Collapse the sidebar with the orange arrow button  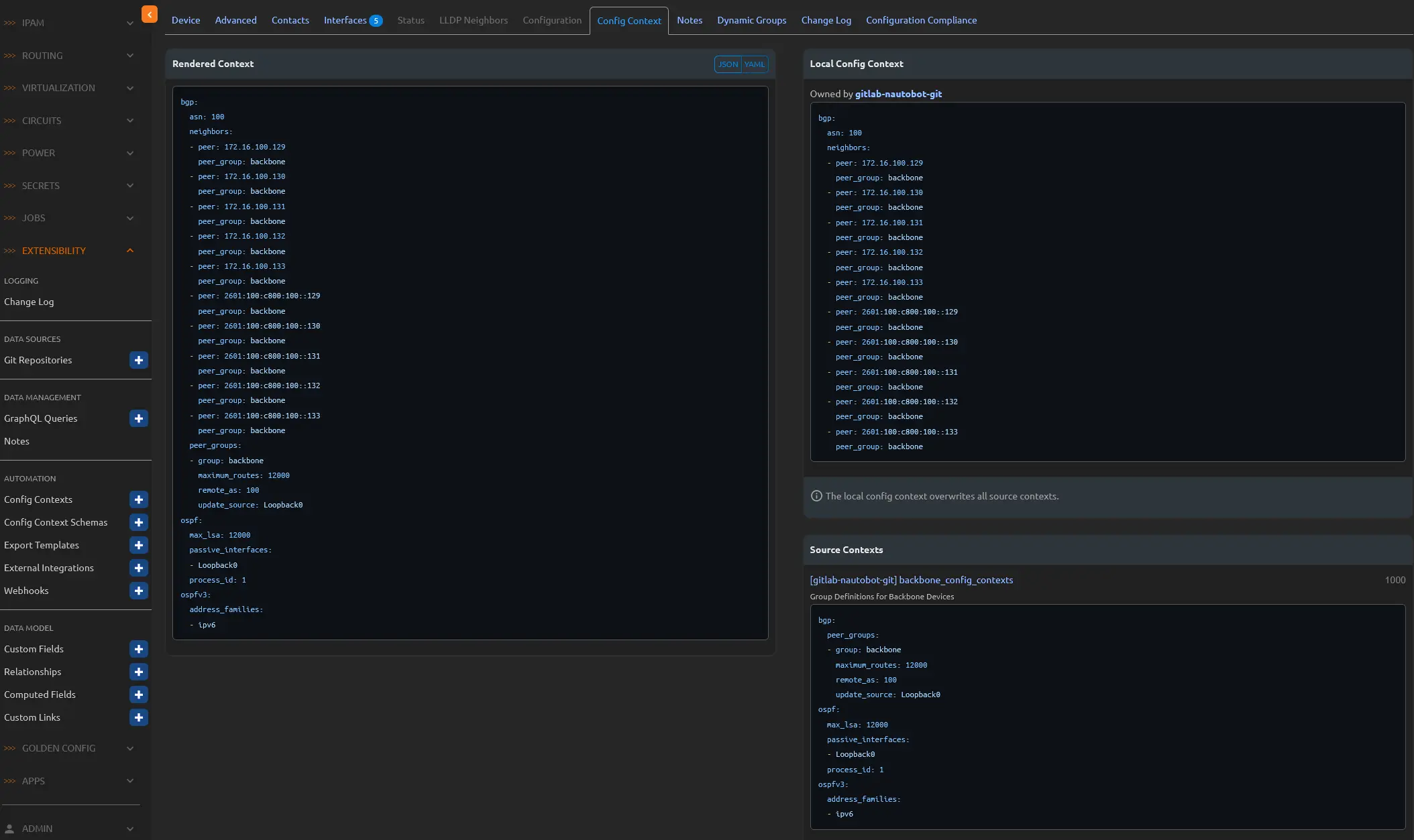coord(150,14)
